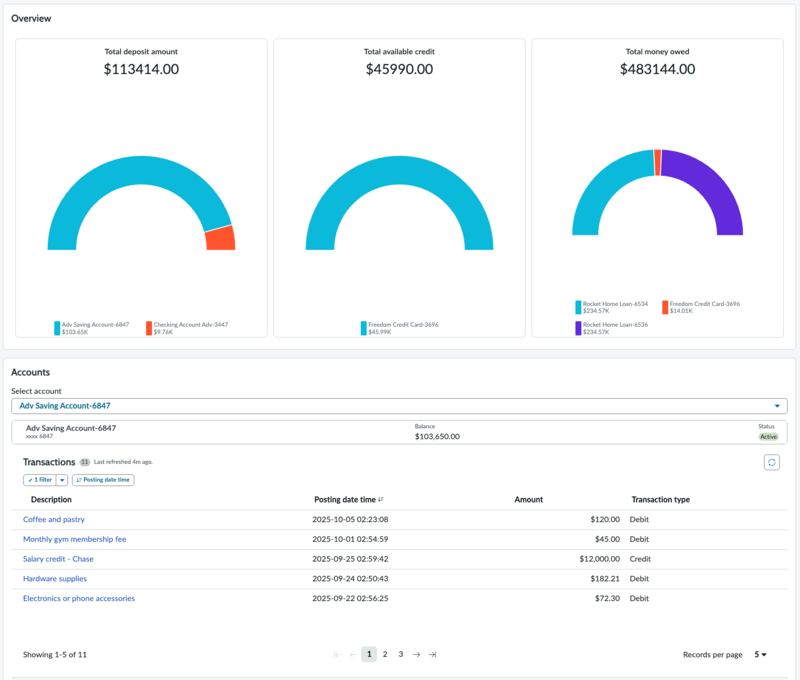Screen dimensions: 800x680
Task: Click the 2025-09-24 02:50:43 posting date
Action: (x=351, y=578)
